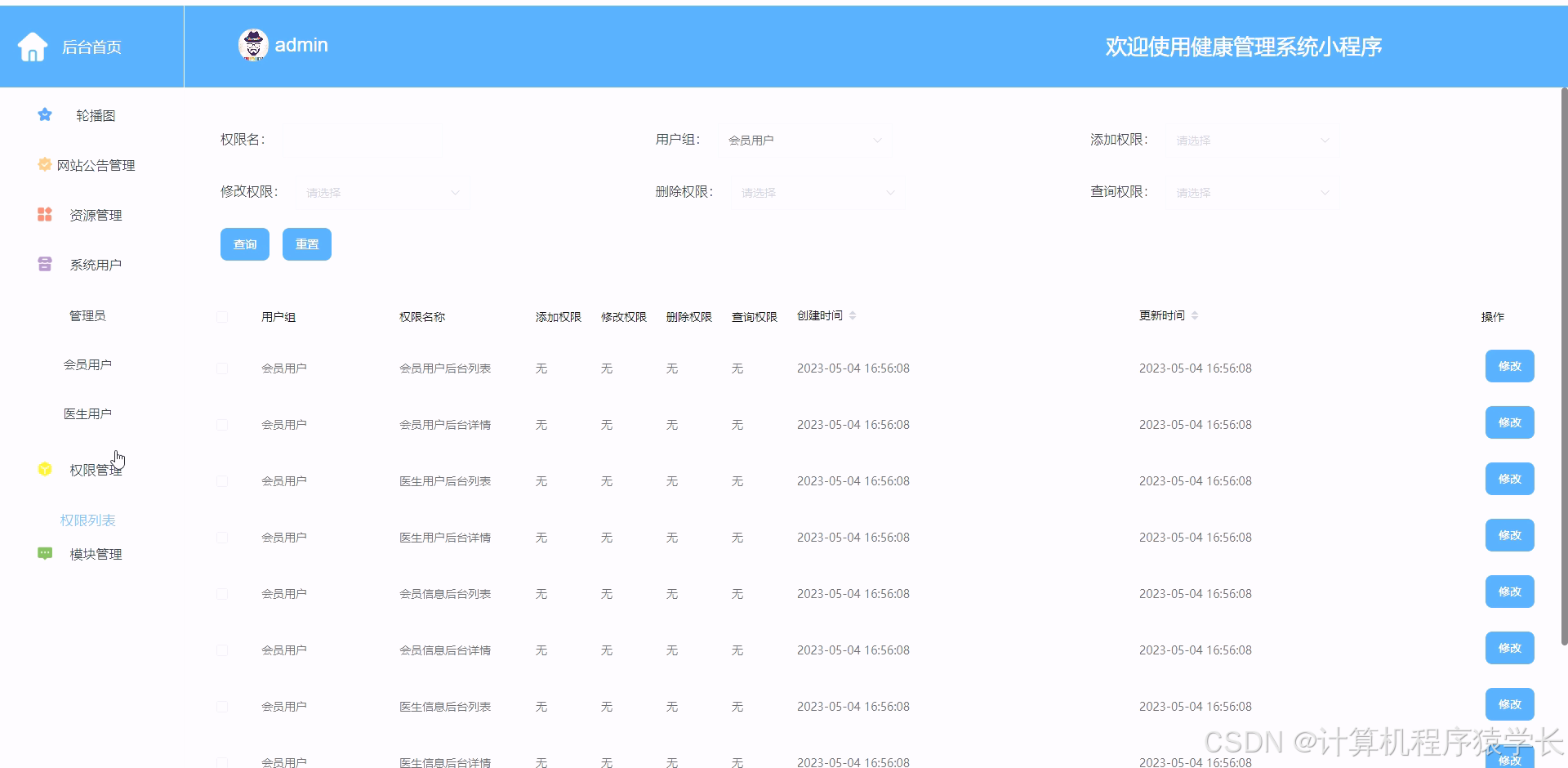This screenshot has width=1568, height=768.
Task: Click the 重置 reset button
Action: pyautogui.click(x=307, y=244)
